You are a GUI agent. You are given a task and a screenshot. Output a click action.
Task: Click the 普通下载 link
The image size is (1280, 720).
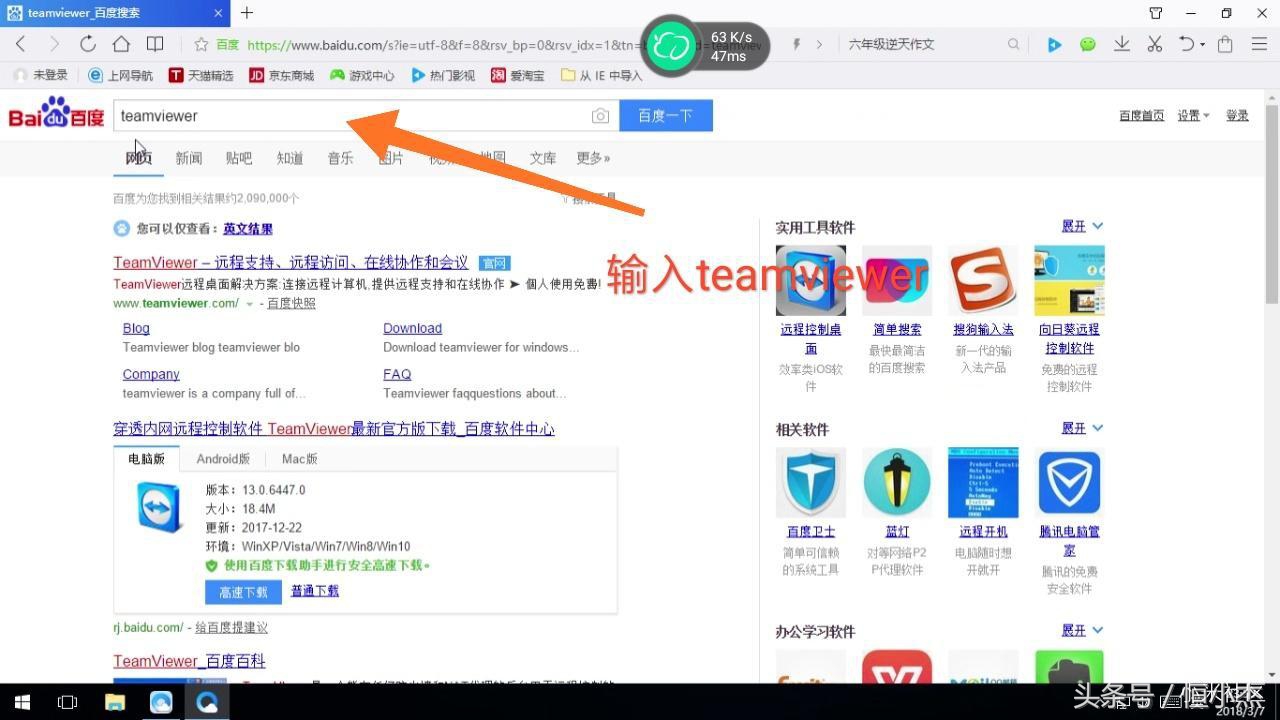click(x=315, y=591)
